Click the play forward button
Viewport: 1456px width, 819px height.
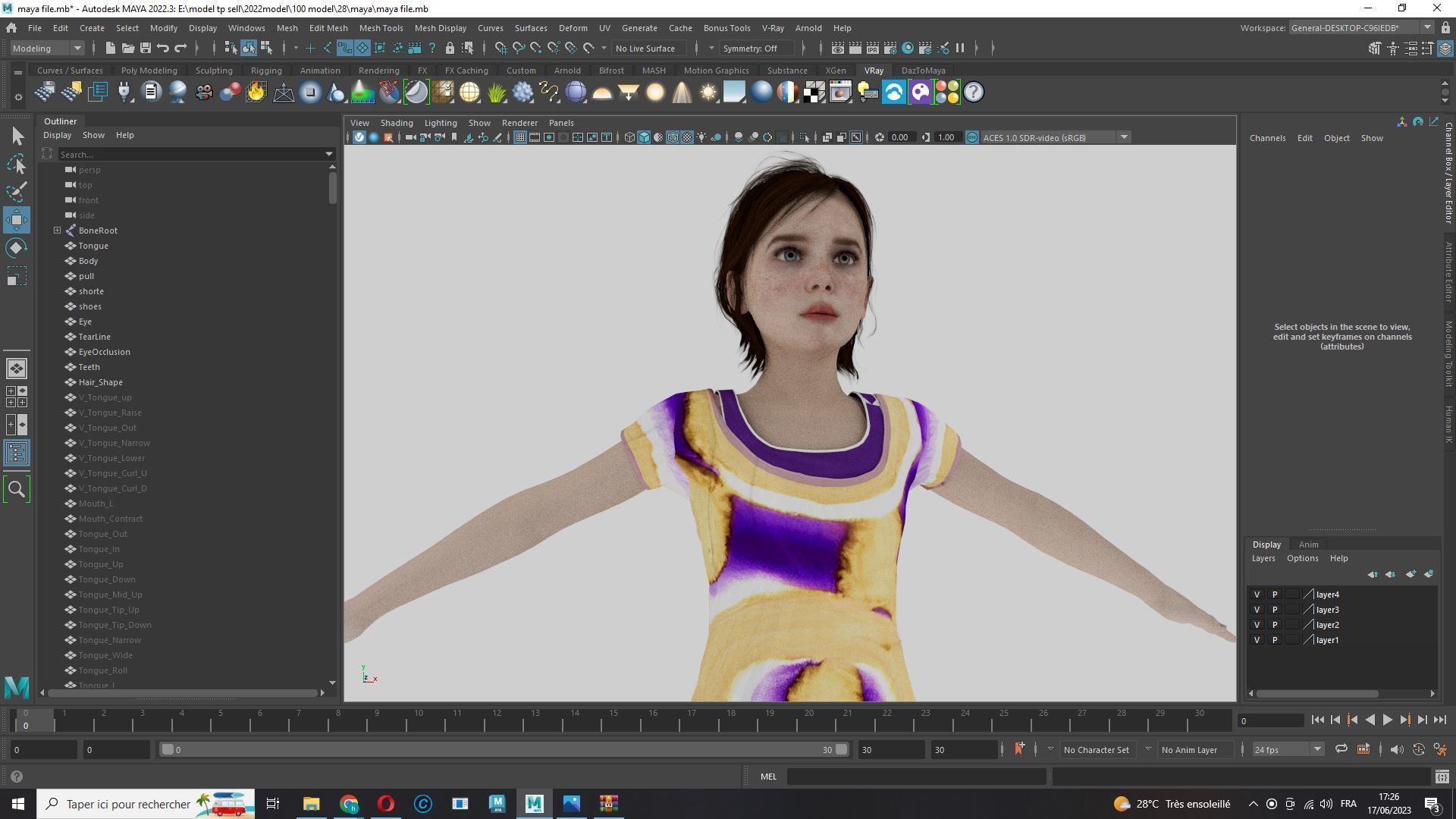[x=1387, y=720]
